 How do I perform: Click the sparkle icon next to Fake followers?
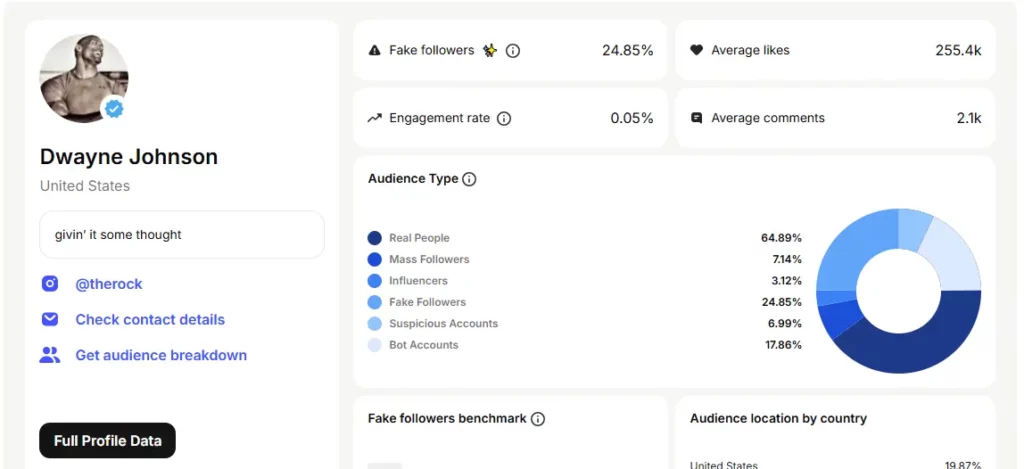click(490, 50)
